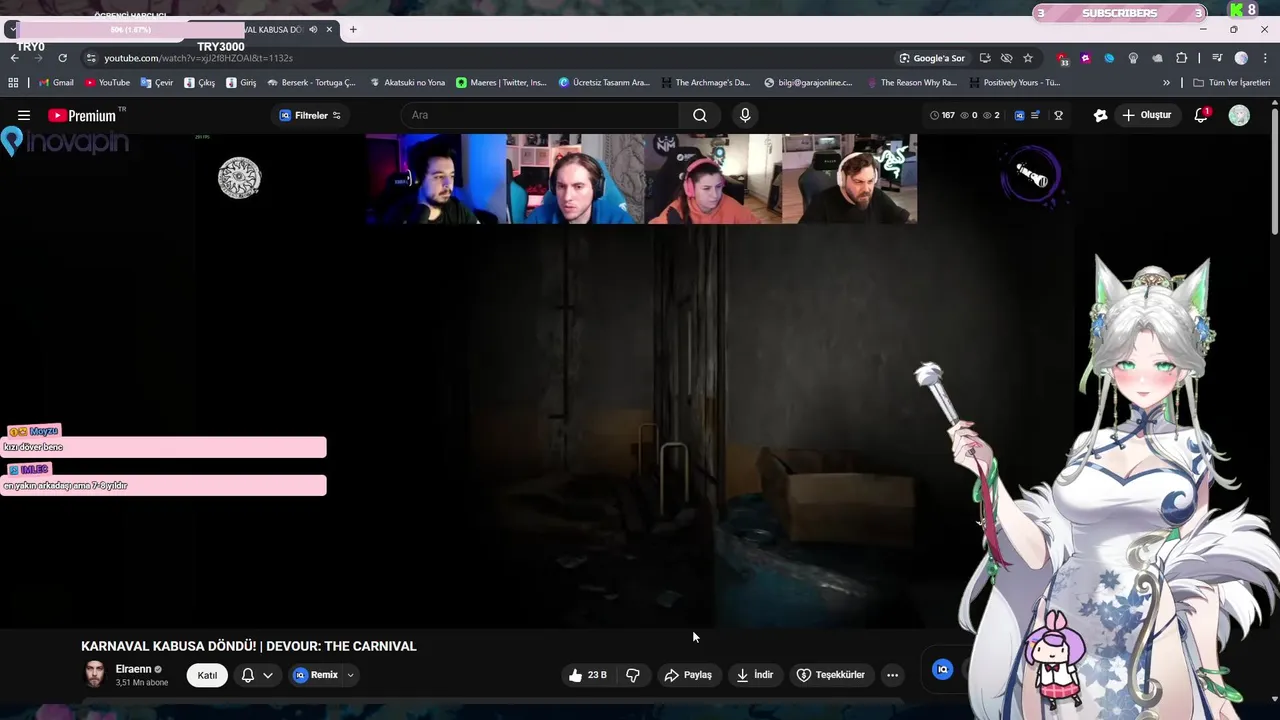Expand the bookmarks overflow double chevron

(1166, 83)
